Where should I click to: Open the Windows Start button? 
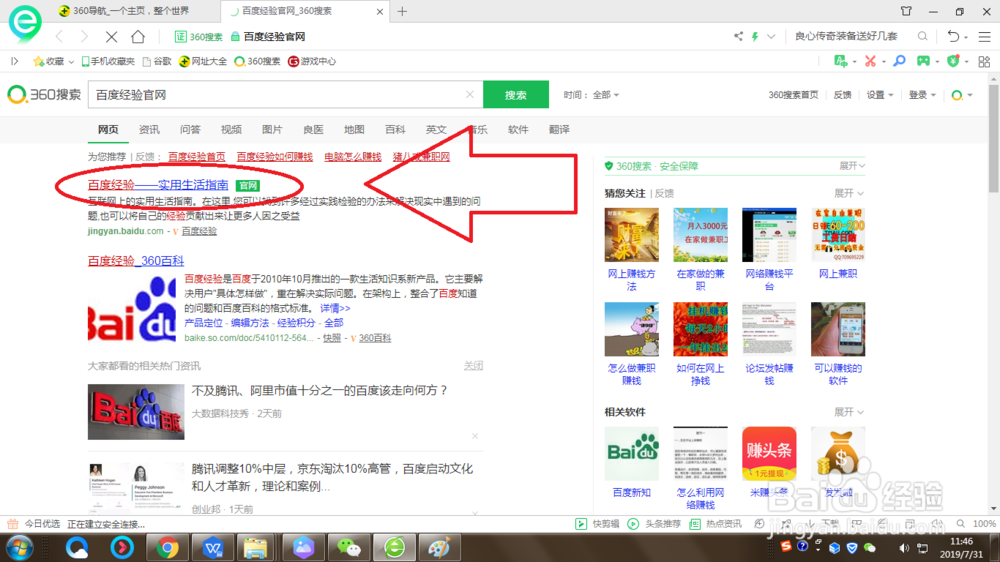20,548
